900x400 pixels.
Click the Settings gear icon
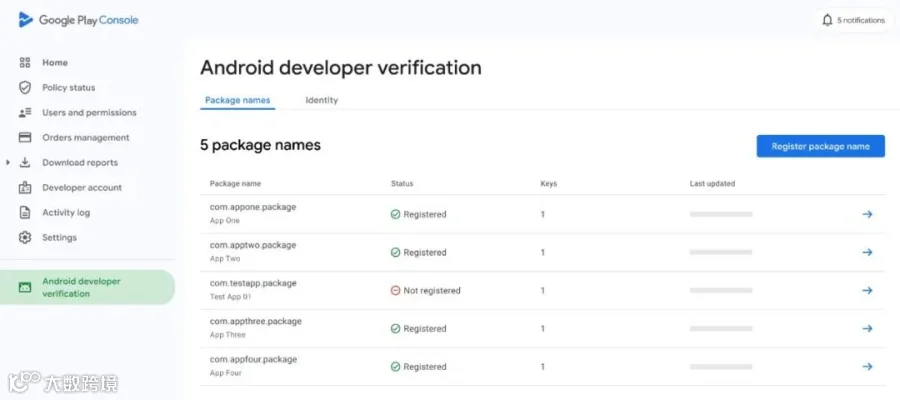coord(25,238)
